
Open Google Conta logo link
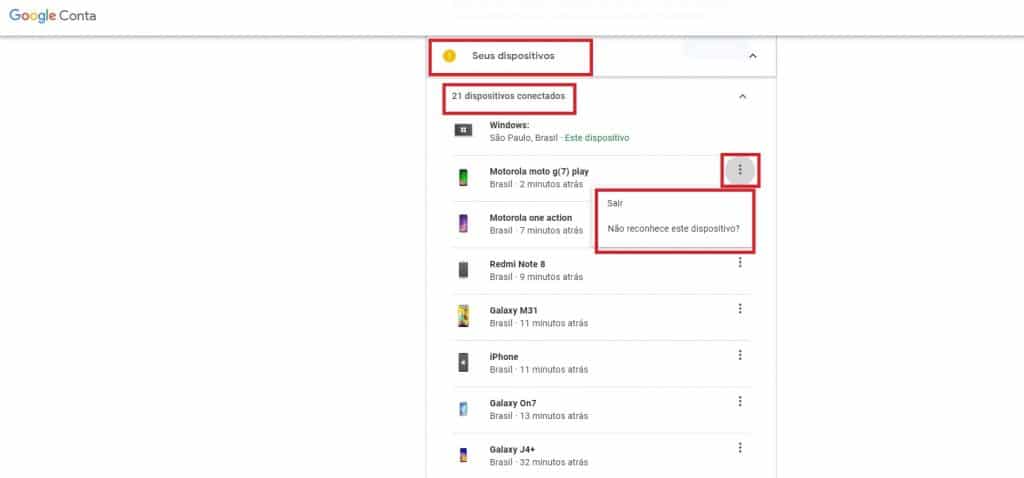pos(52,16)
